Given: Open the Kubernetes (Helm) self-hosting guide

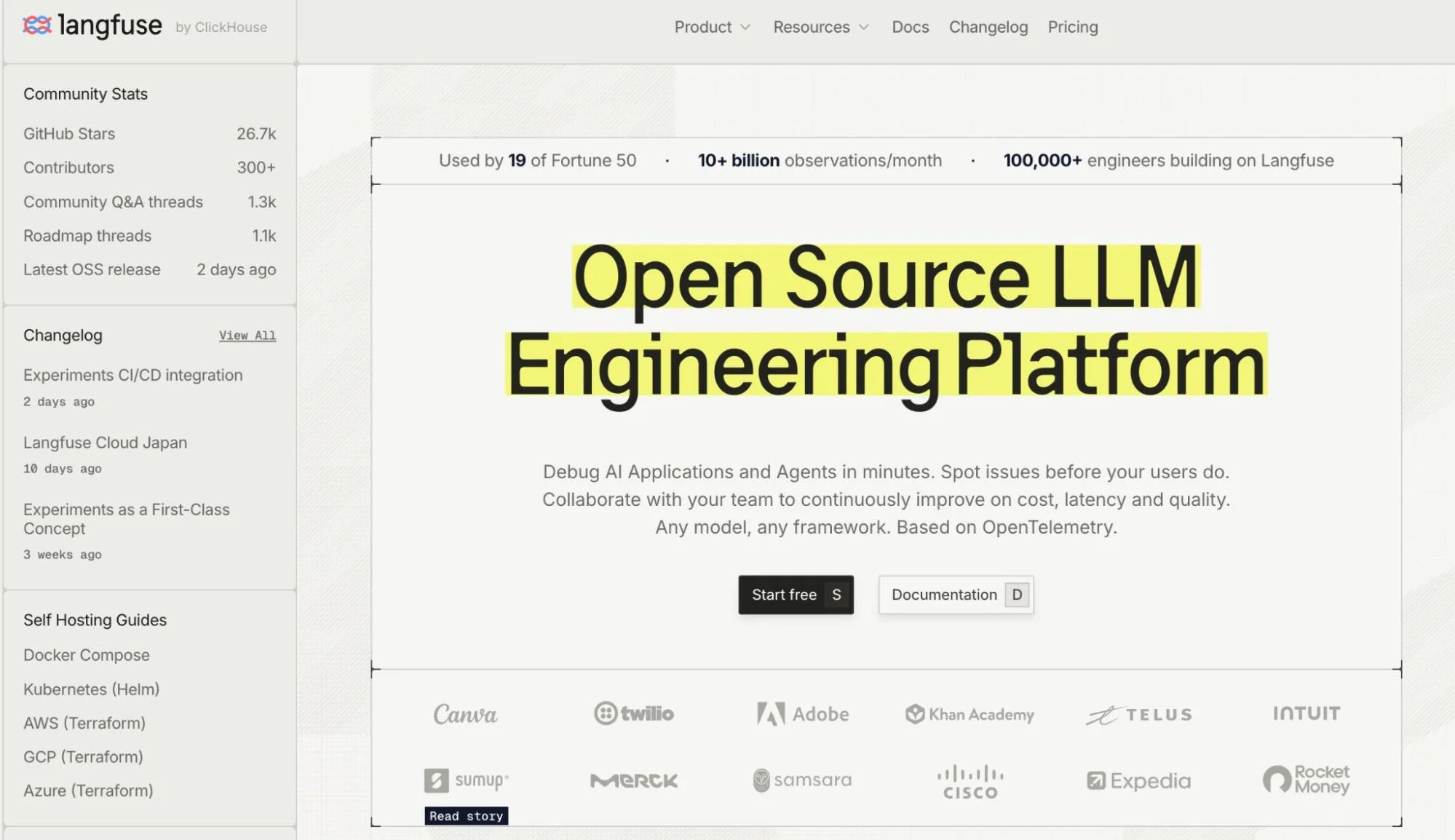Looking at the screenshot, I should pos(91,689).
